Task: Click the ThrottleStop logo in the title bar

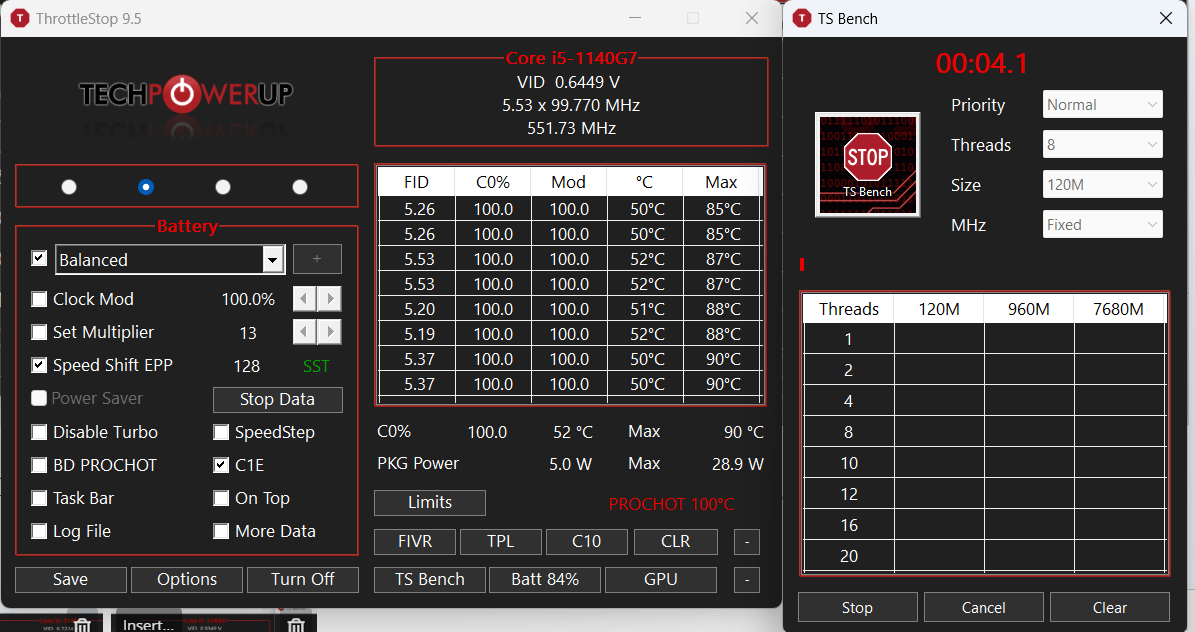Action: click(19, 17)
